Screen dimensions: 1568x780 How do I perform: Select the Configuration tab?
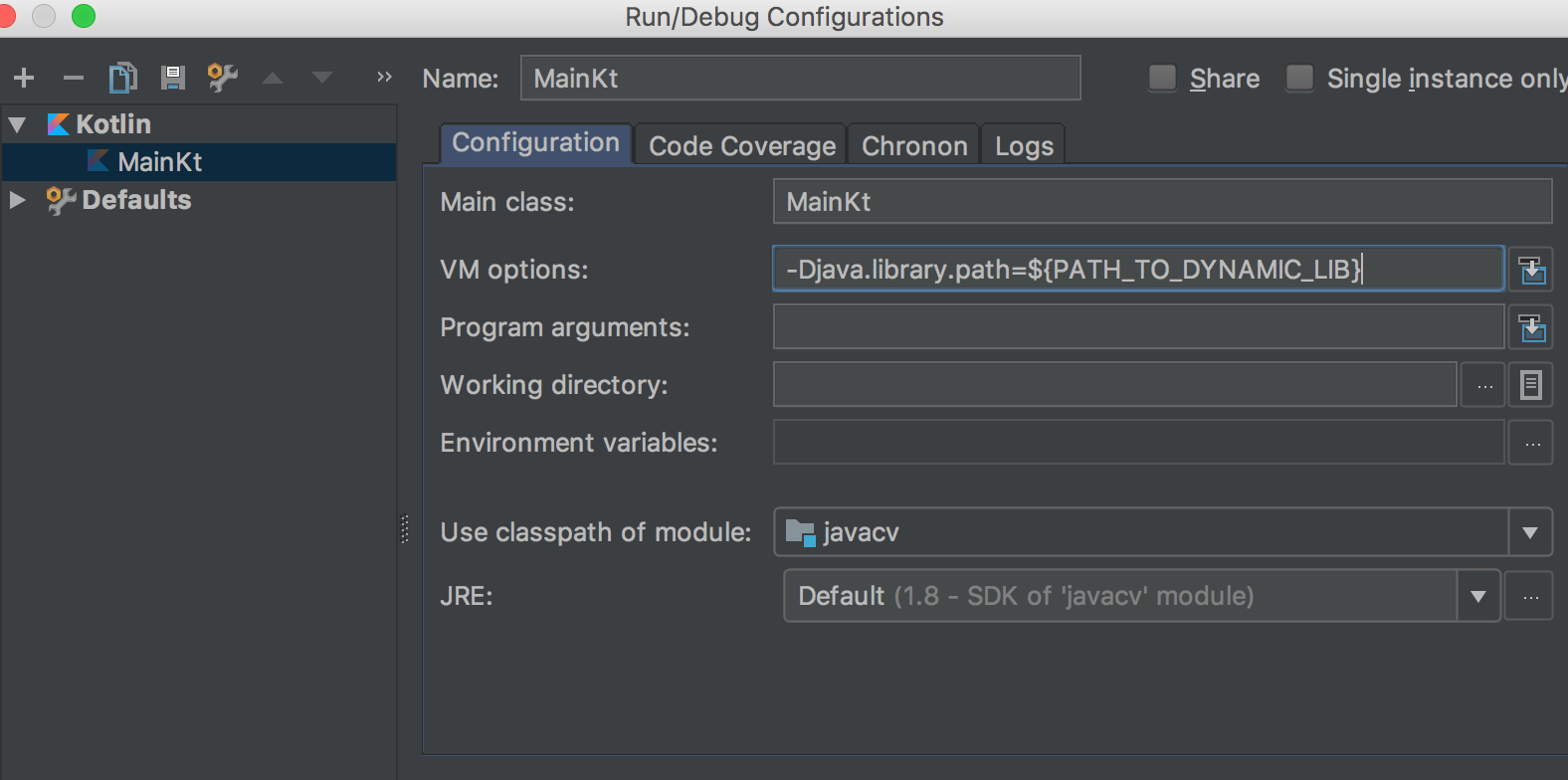click(535, 143)
